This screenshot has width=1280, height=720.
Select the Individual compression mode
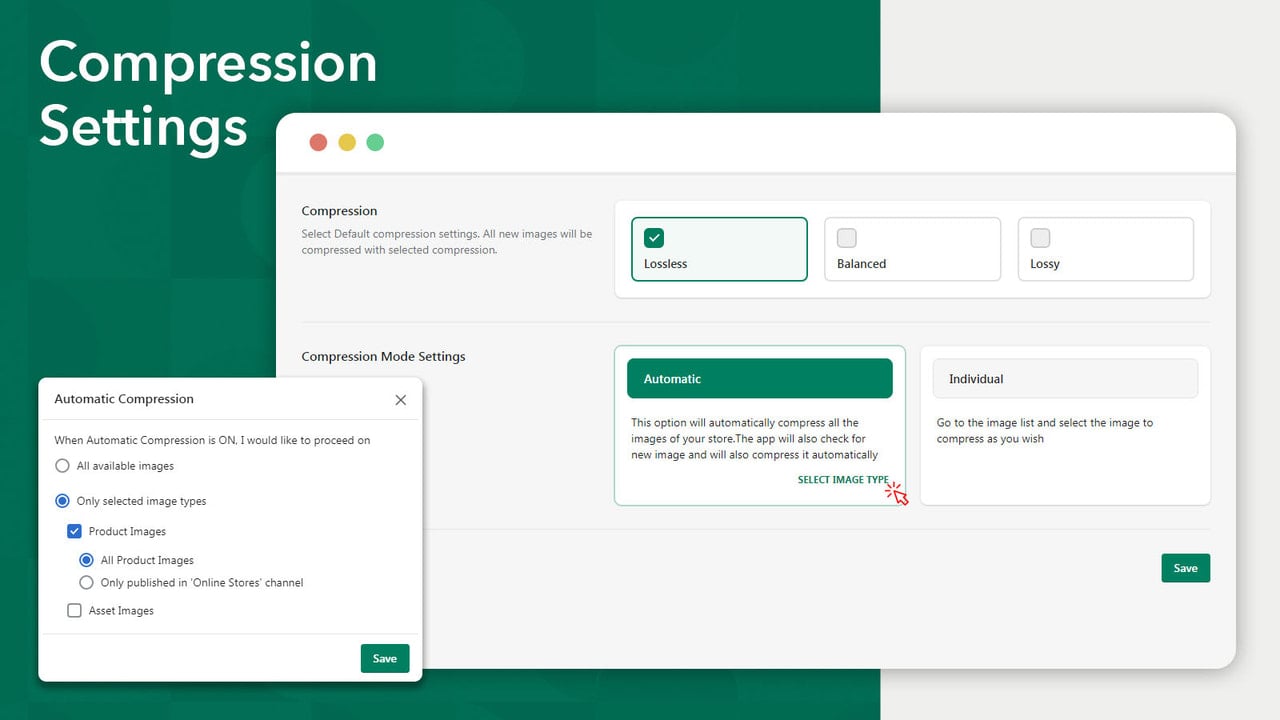click(1065, 379)
